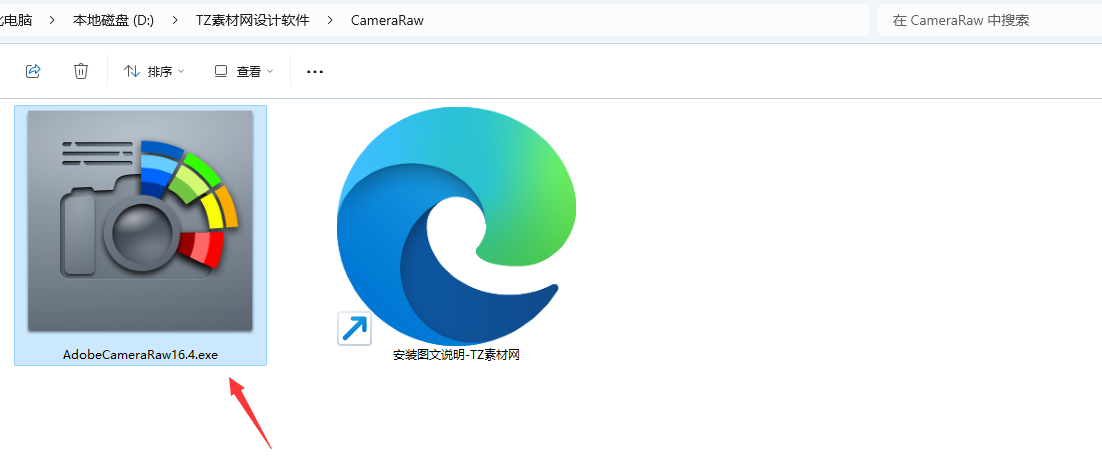Click the Share icon in the toolbar
The image size is (1102, 473).
(33, 71)
